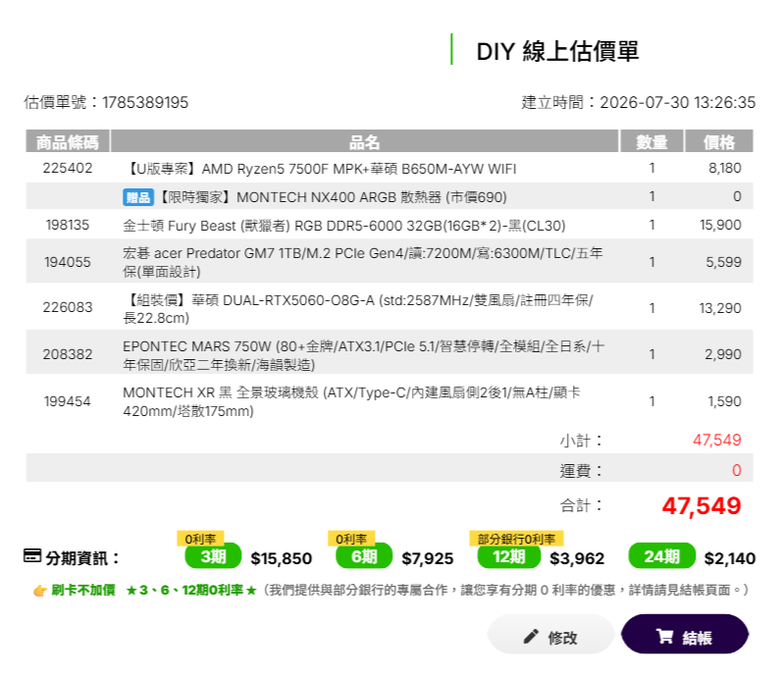The width and height of the screenshot is (780, 678).
Task: Click the 價格 column header
Action: point(719,142)
